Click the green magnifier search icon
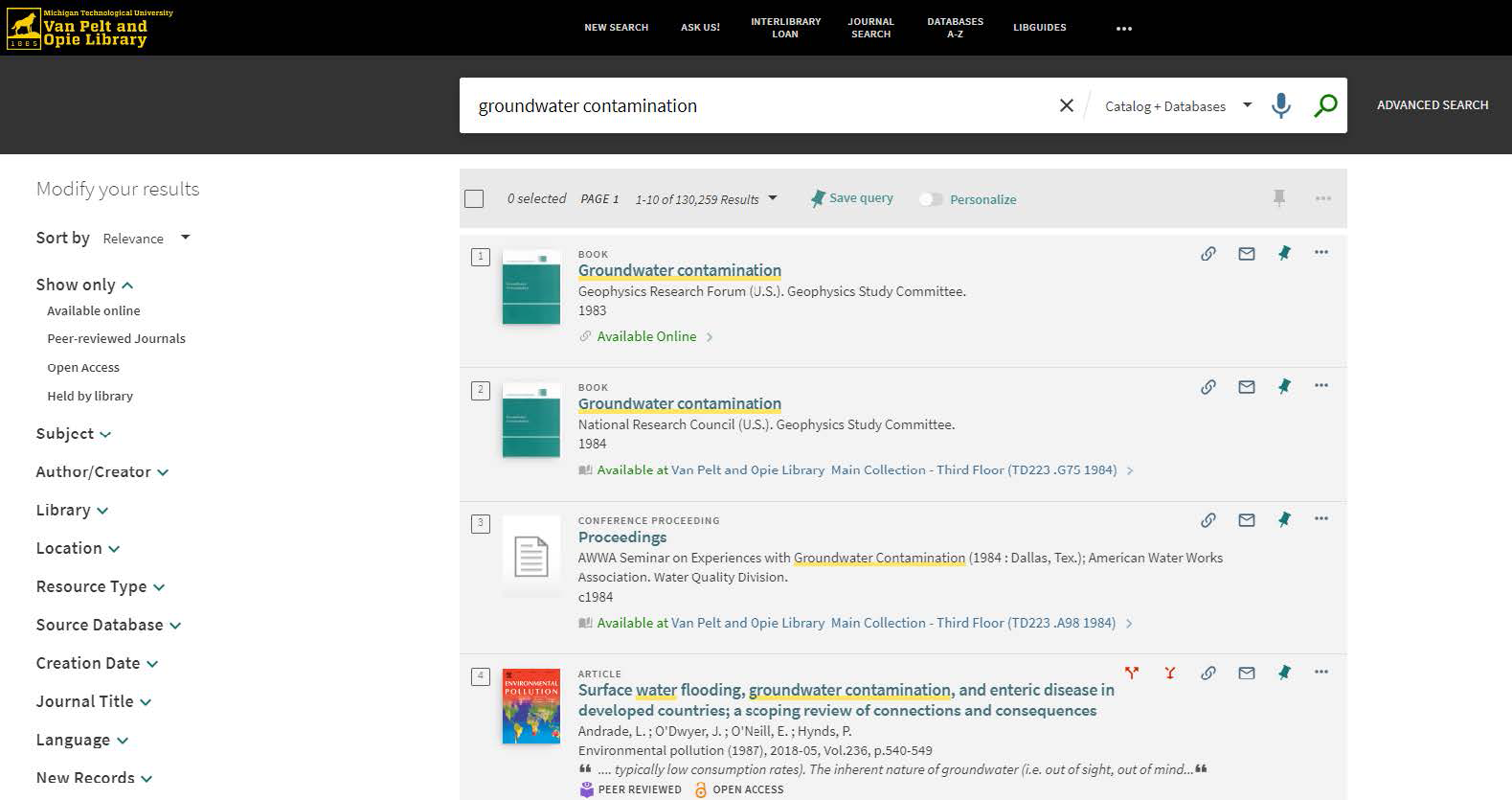 [1325, 105]
